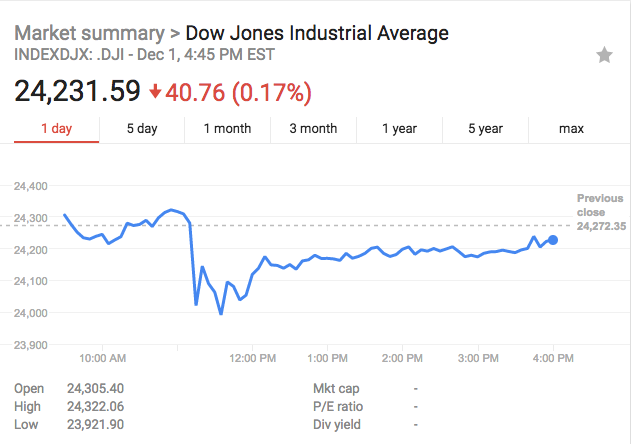
Task: Select the 1 day tab
Action: pos(57,128)
